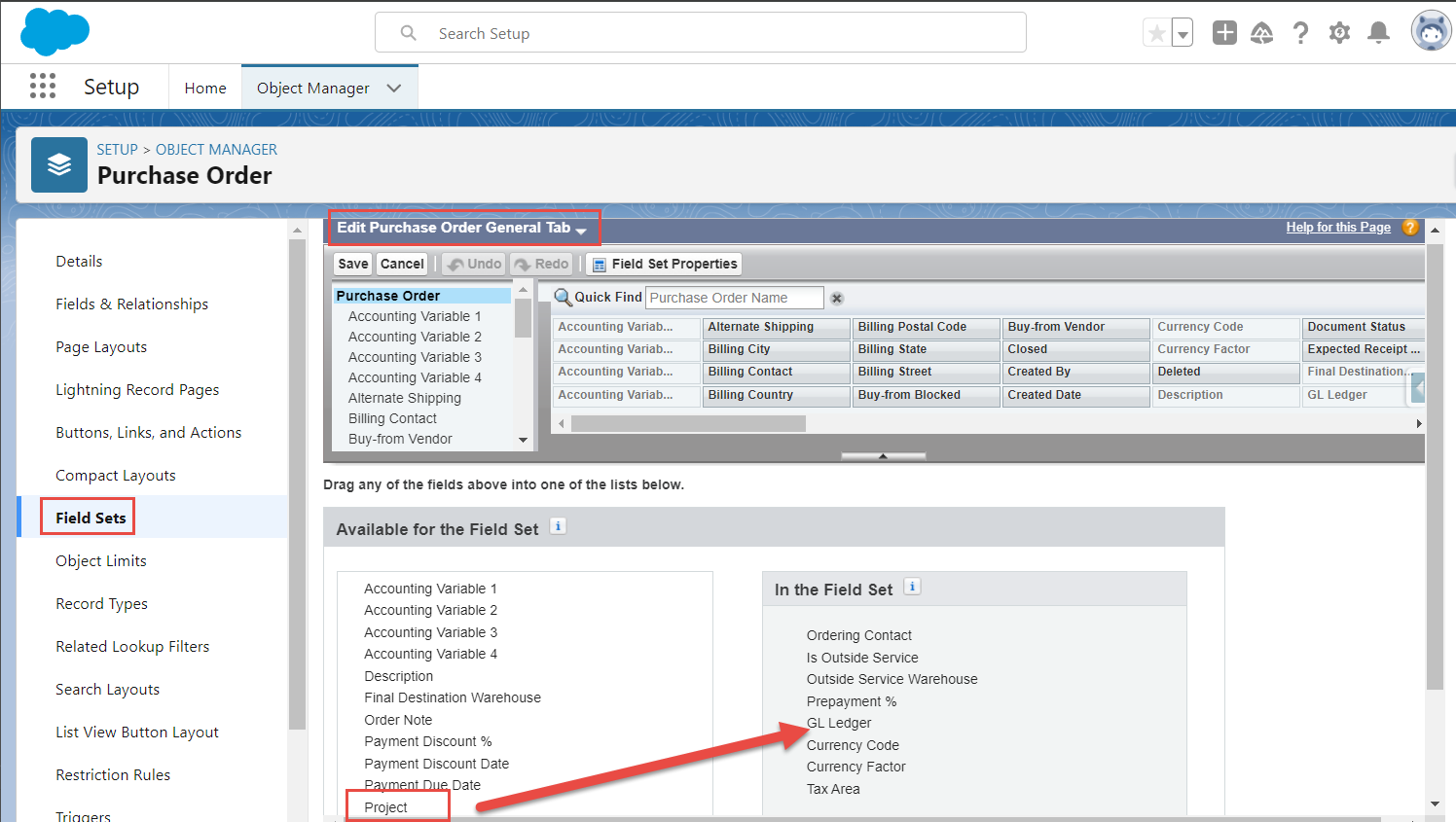Select Buy-from Vendor in the palette list
1456x822 pixels.
pos(400,439)
